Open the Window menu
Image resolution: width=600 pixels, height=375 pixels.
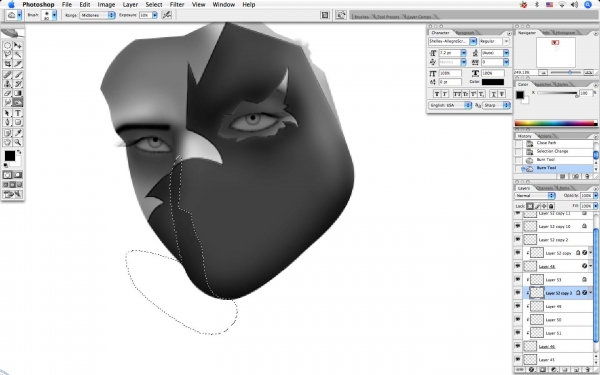coord(223,5)
